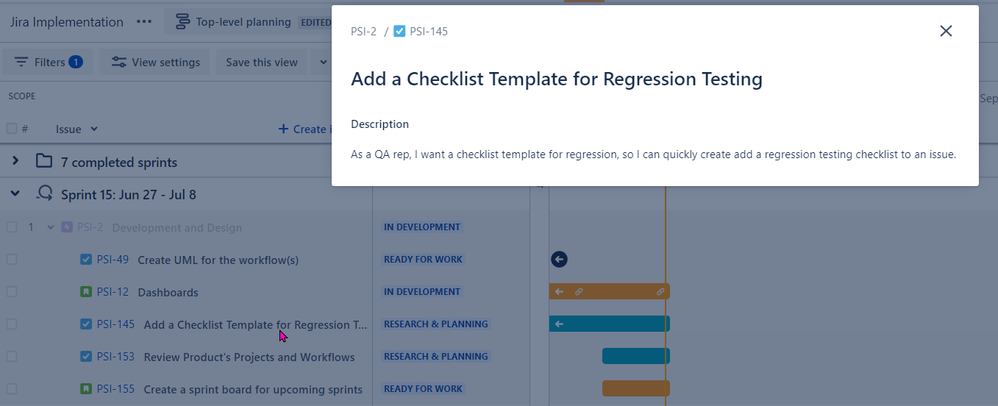This screenshot has width=998, height=406.
Task: Tick the checkbox for the PSI-49 row
Action: pos(11,260)
